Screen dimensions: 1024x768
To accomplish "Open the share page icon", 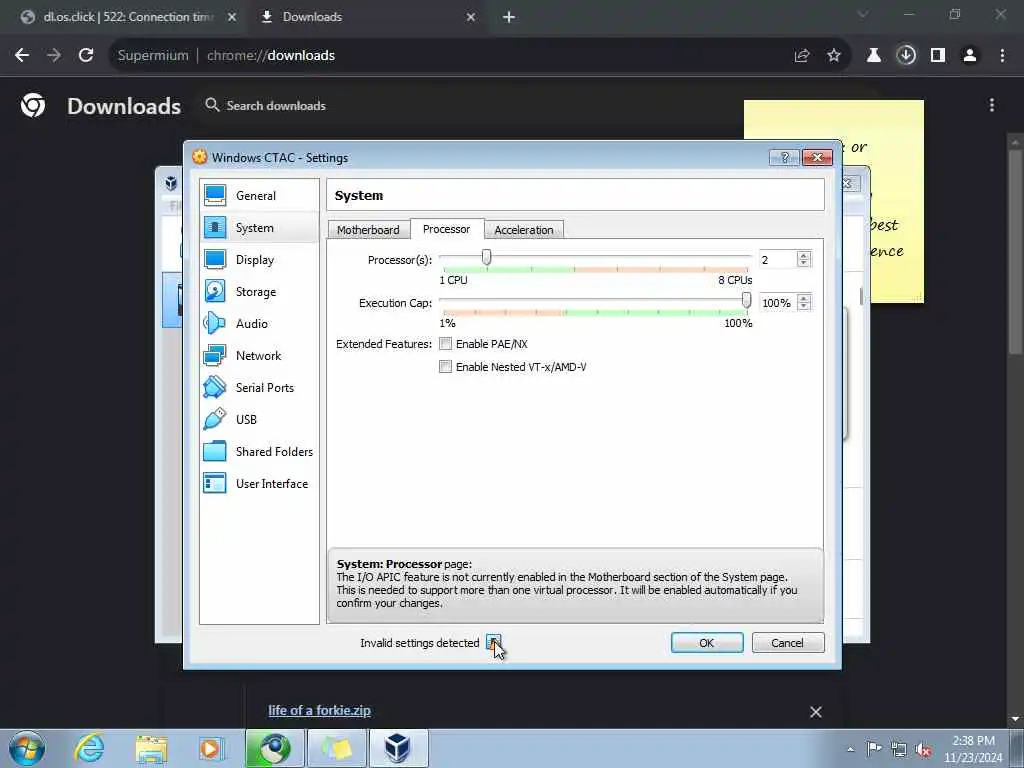I will click(802, 56).
